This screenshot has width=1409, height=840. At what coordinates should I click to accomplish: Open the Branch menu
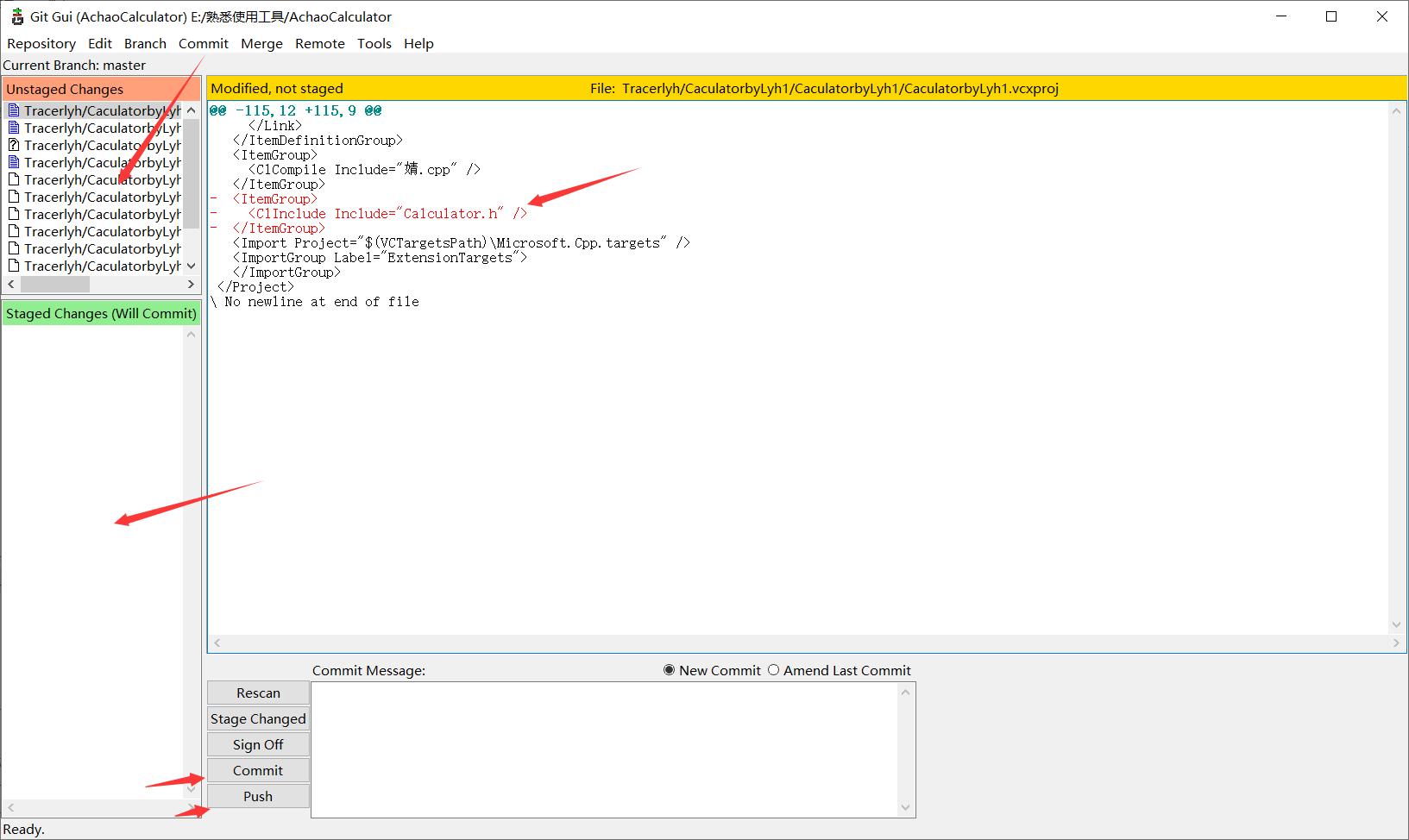(145, 43)
